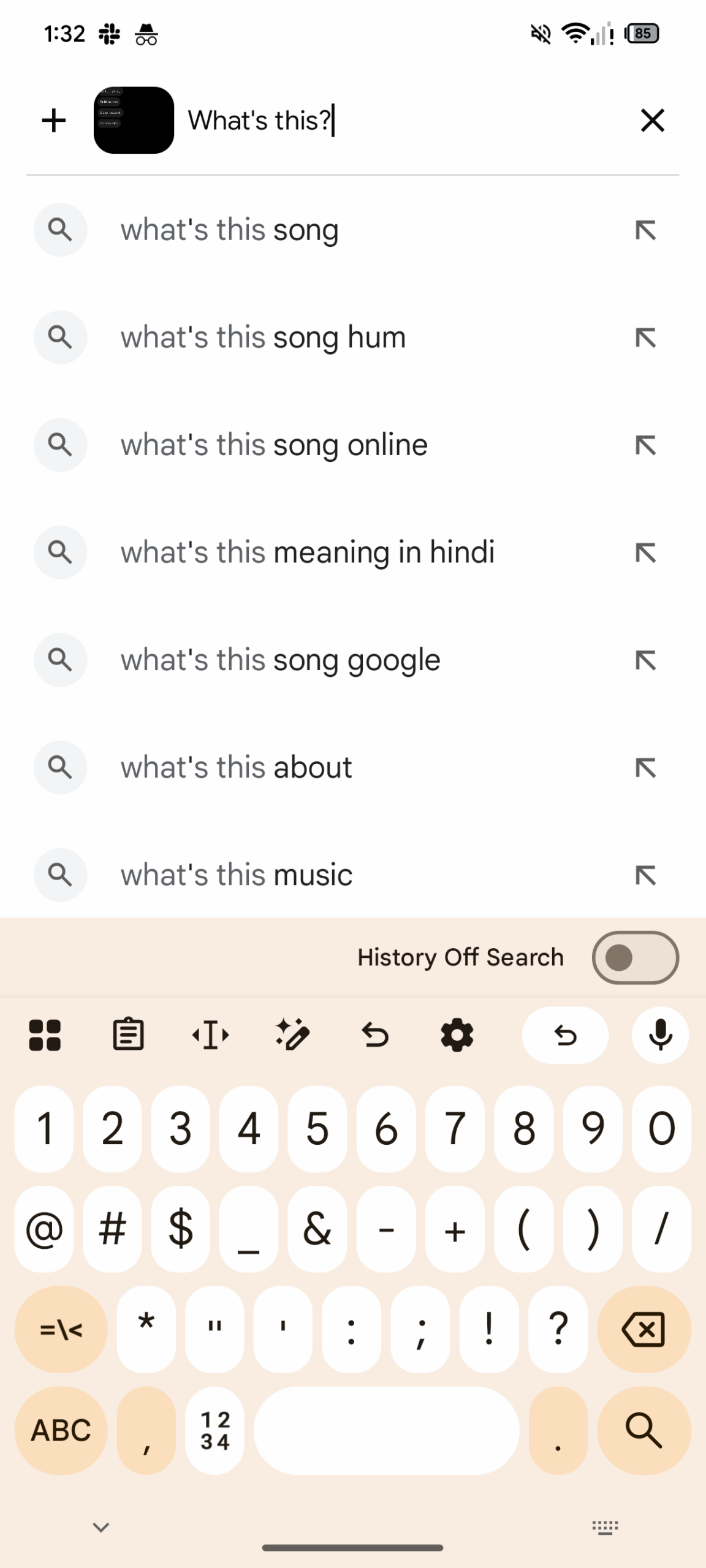The height and width of the screenshot is (1568, 706).
Task: Open keyboard settings gear
Action: 457,1035
